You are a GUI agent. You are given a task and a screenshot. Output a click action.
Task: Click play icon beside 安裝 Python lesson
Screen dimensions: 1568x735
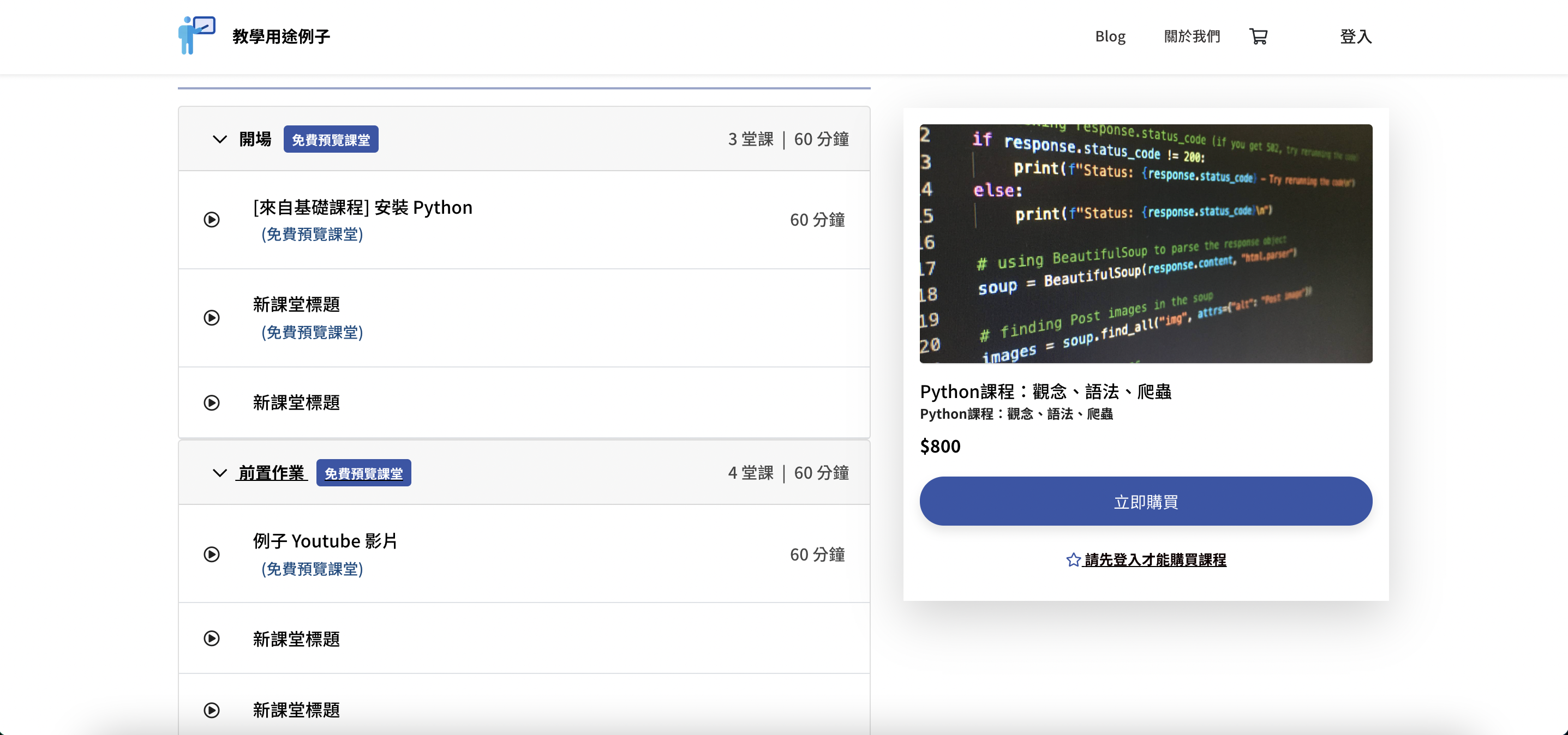(211, 220)
